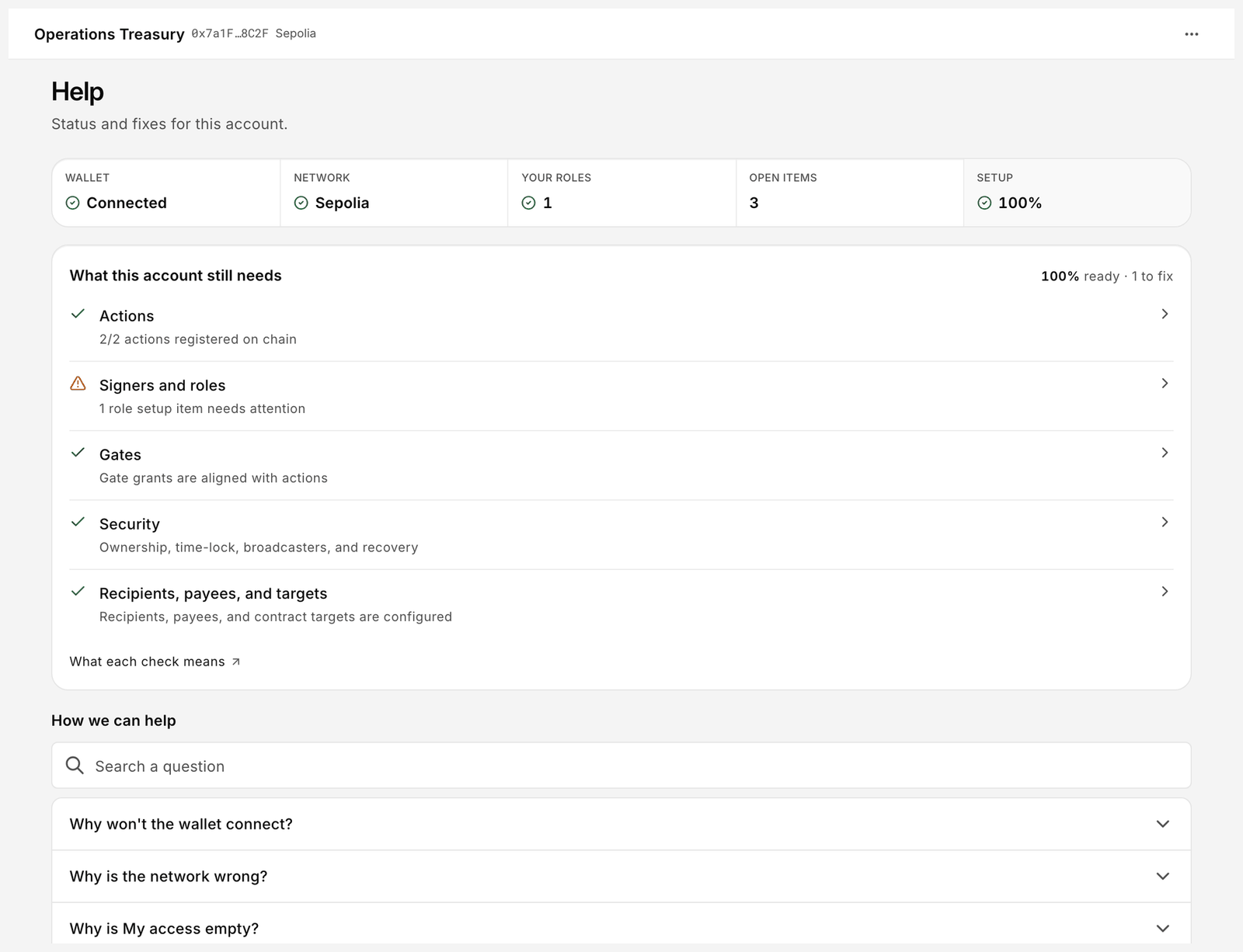
Task: Click the Wallet Connected check icon
Action: (x=72, y=203)
